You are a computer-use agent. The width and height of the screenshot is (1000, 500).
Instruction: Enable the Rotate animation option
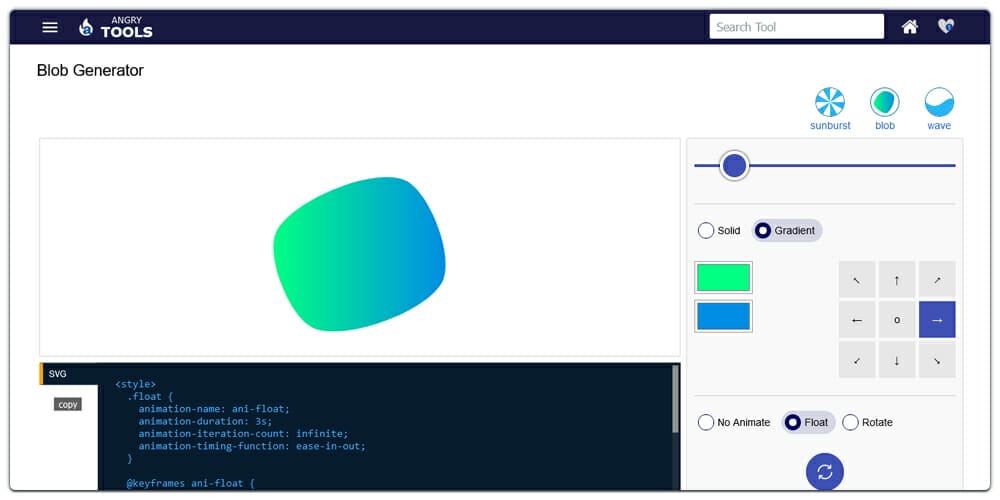[x=851, y=423]
